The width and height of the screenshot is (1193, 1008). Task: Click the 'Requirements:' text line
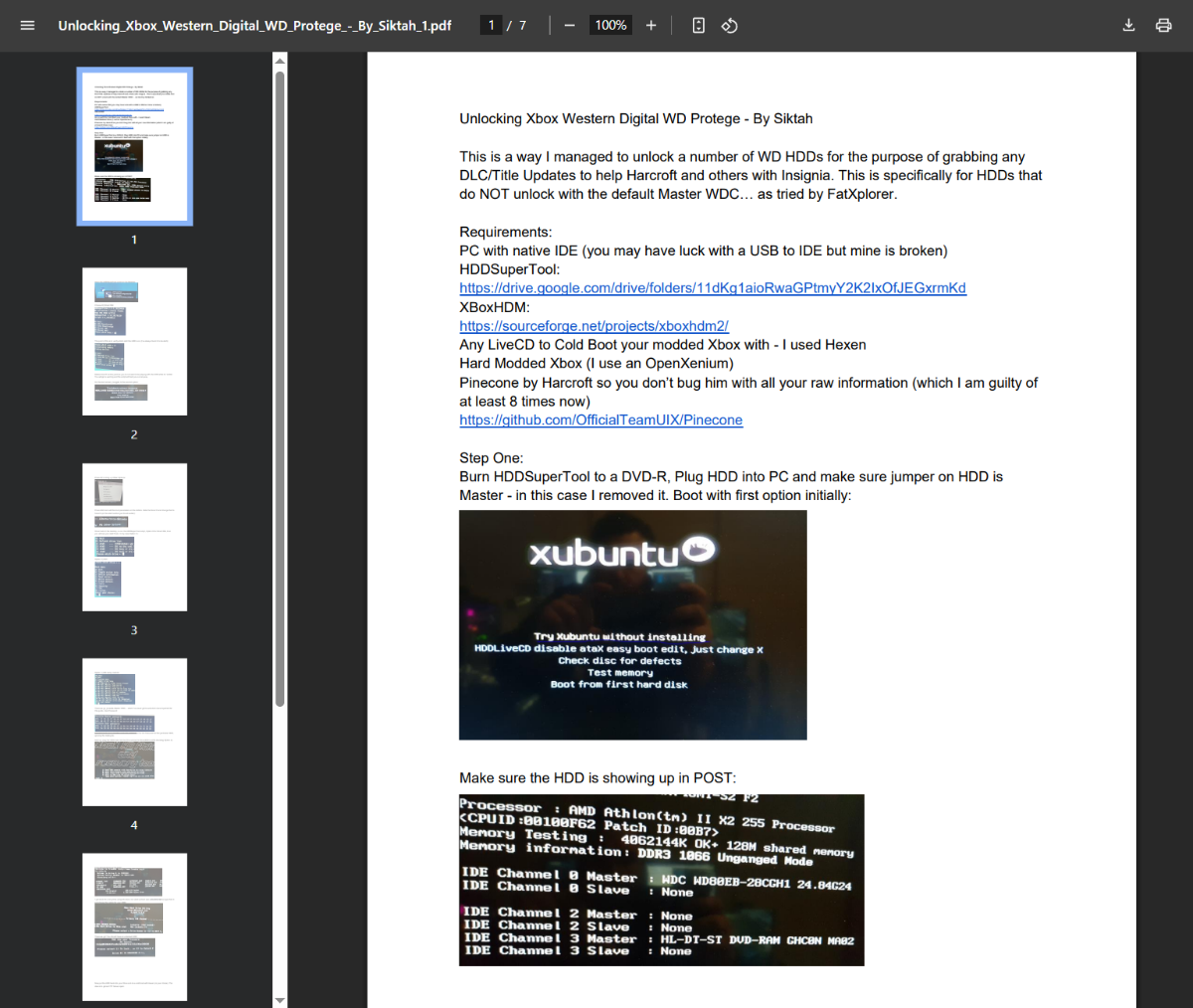pyautogui.click(x=505, y=232)
